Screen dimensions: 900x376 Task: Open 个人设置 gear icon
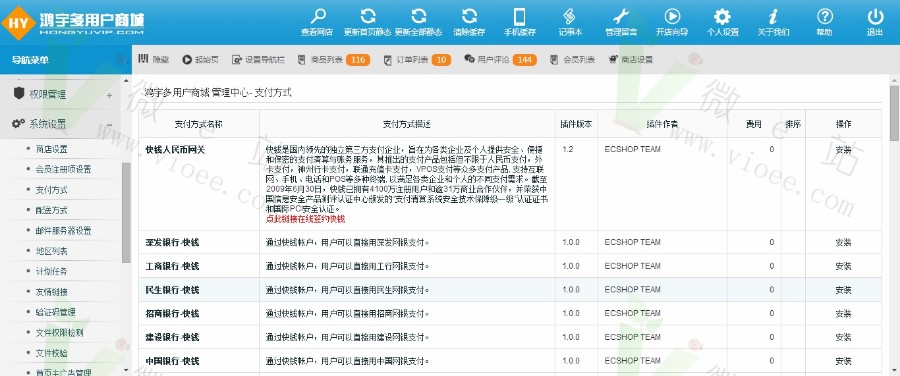[x=722, y=16]
